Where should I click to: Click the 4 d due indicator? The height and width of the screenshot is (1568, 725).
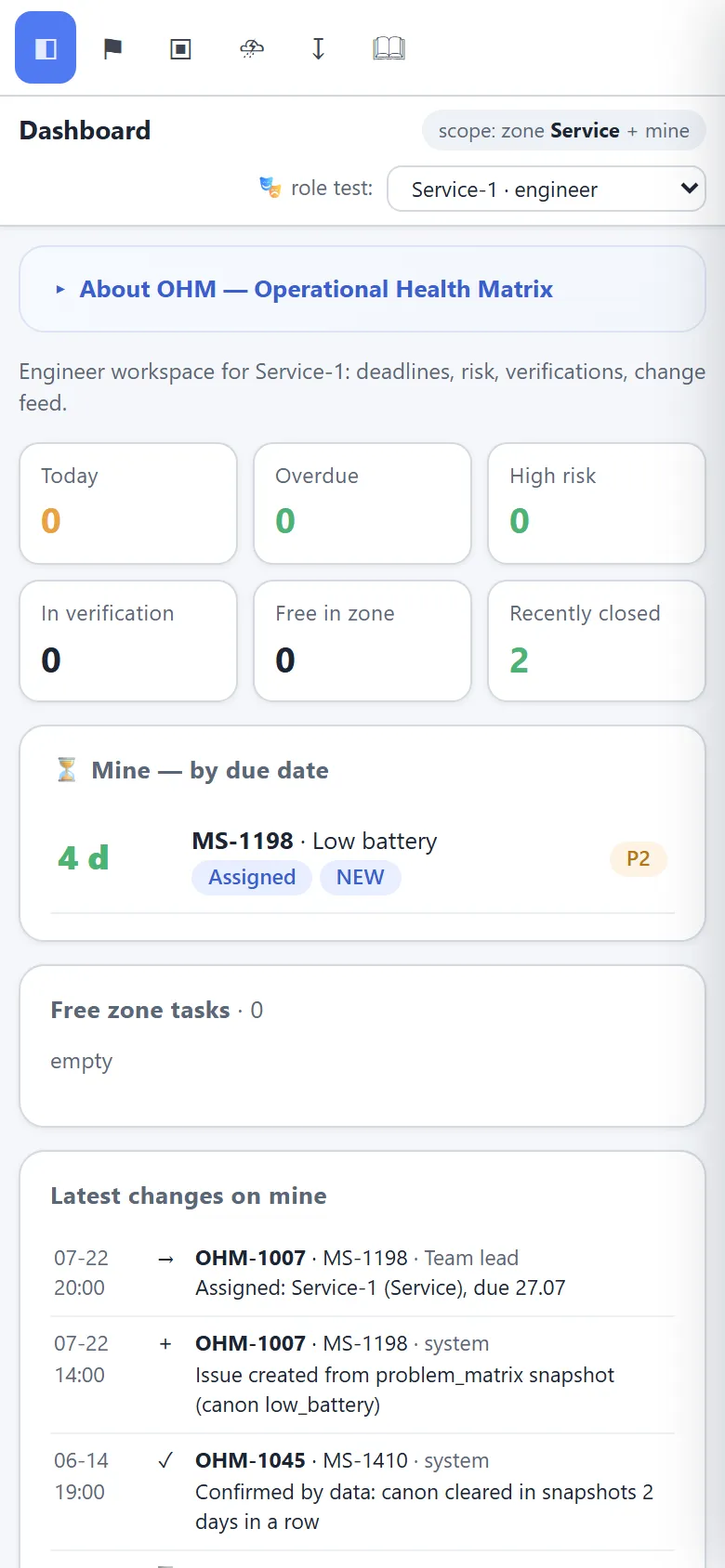point(84,857)
